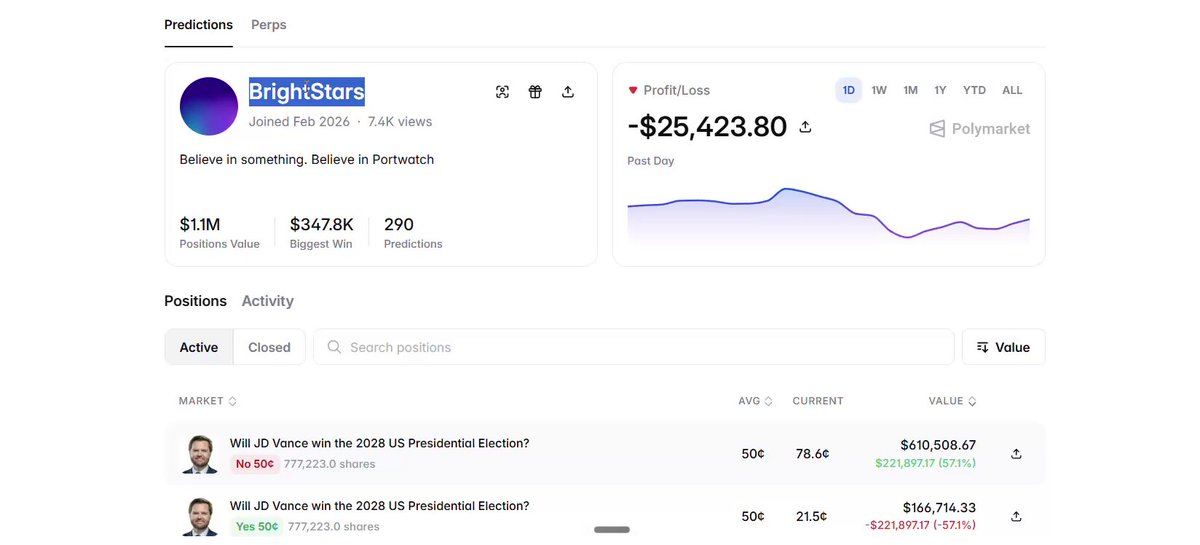Image resolution: width=1200 pixels, height=545 pixels.
Task: Select the 1W profit range
Action: pos(879,90)
